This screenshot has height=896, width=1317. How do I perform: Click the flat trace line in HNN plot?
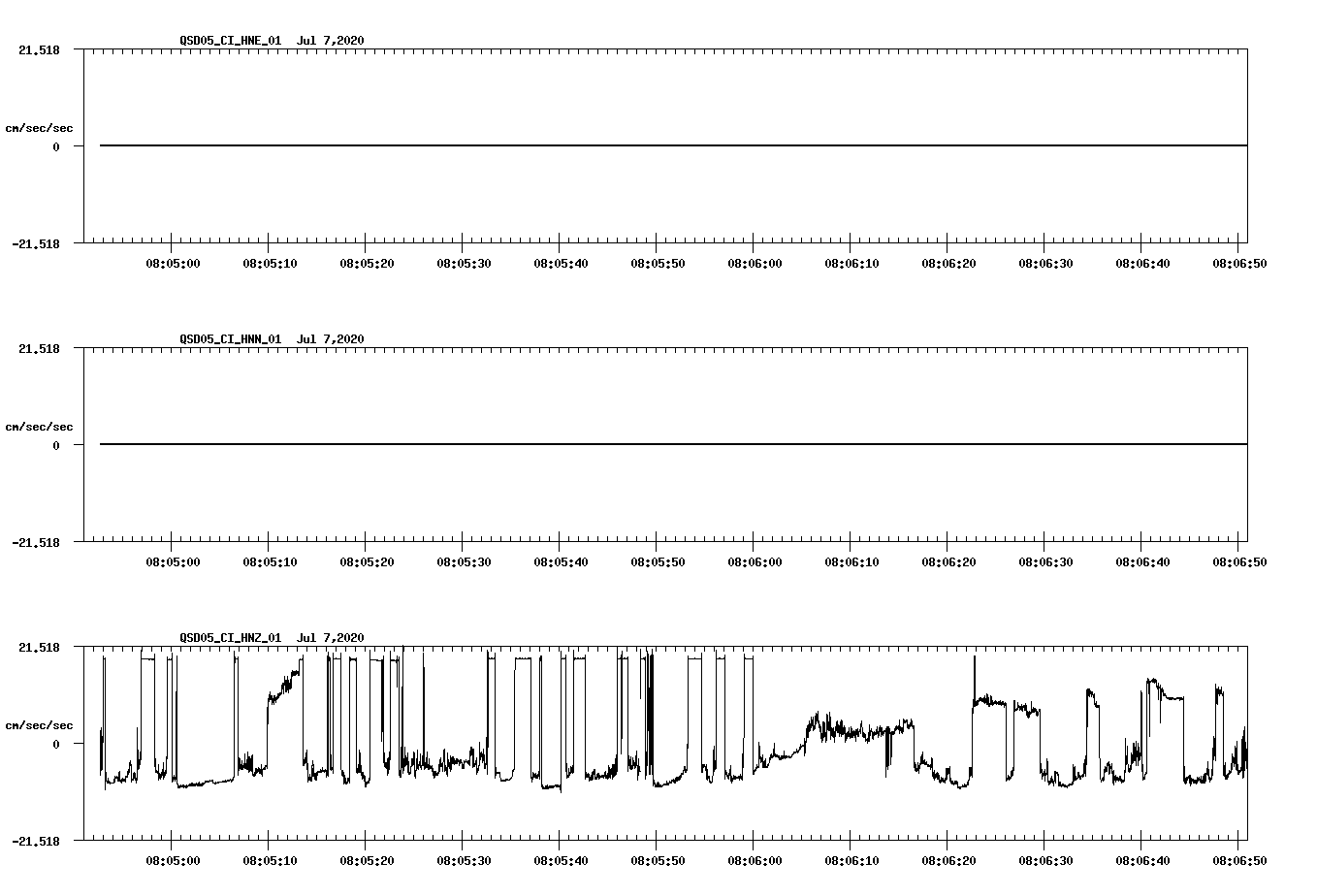pos(673,444)
